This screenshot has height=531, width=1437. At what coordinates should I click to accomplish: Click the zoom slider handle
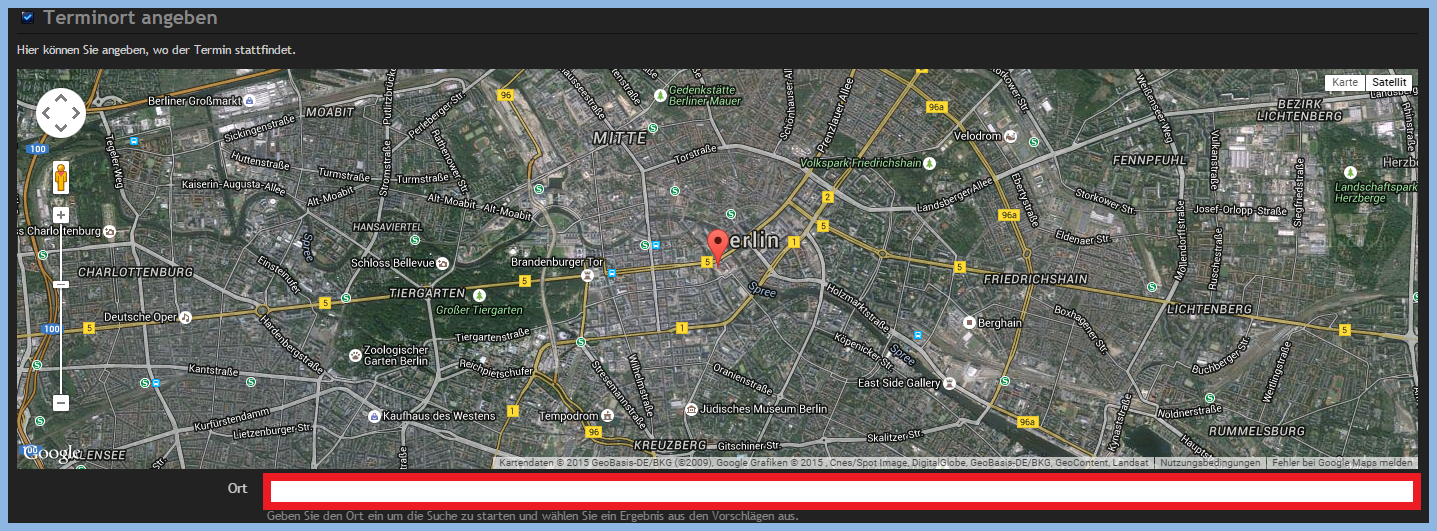61,285
